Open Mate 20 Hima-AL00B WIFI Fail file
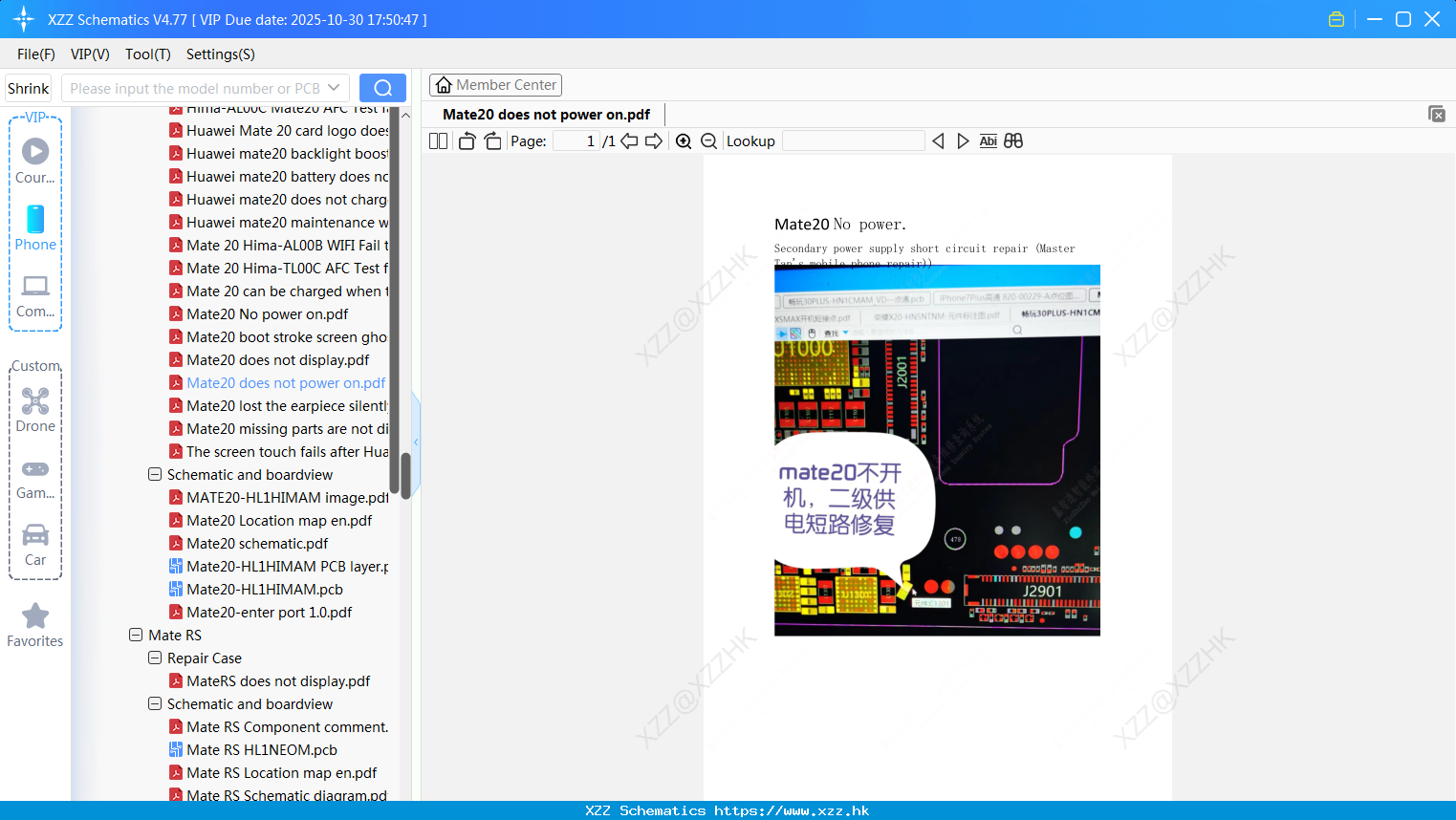The width and height of the screenshot is (1456, 820). click(287, 245)
